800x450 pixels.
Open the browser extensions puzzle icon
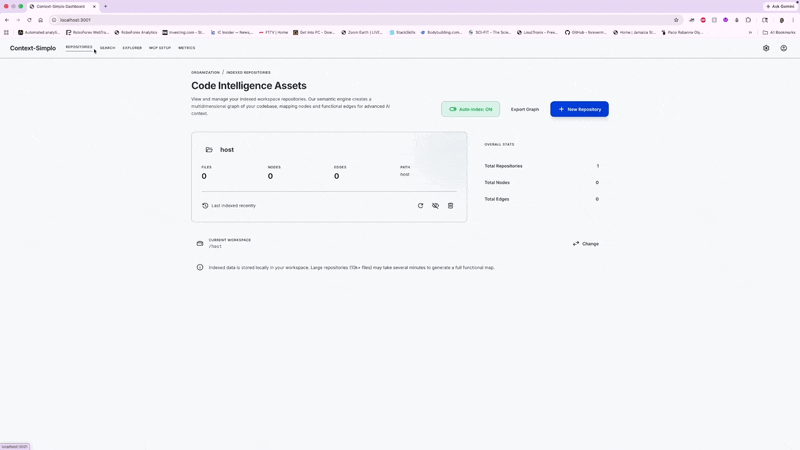(748, 20)
